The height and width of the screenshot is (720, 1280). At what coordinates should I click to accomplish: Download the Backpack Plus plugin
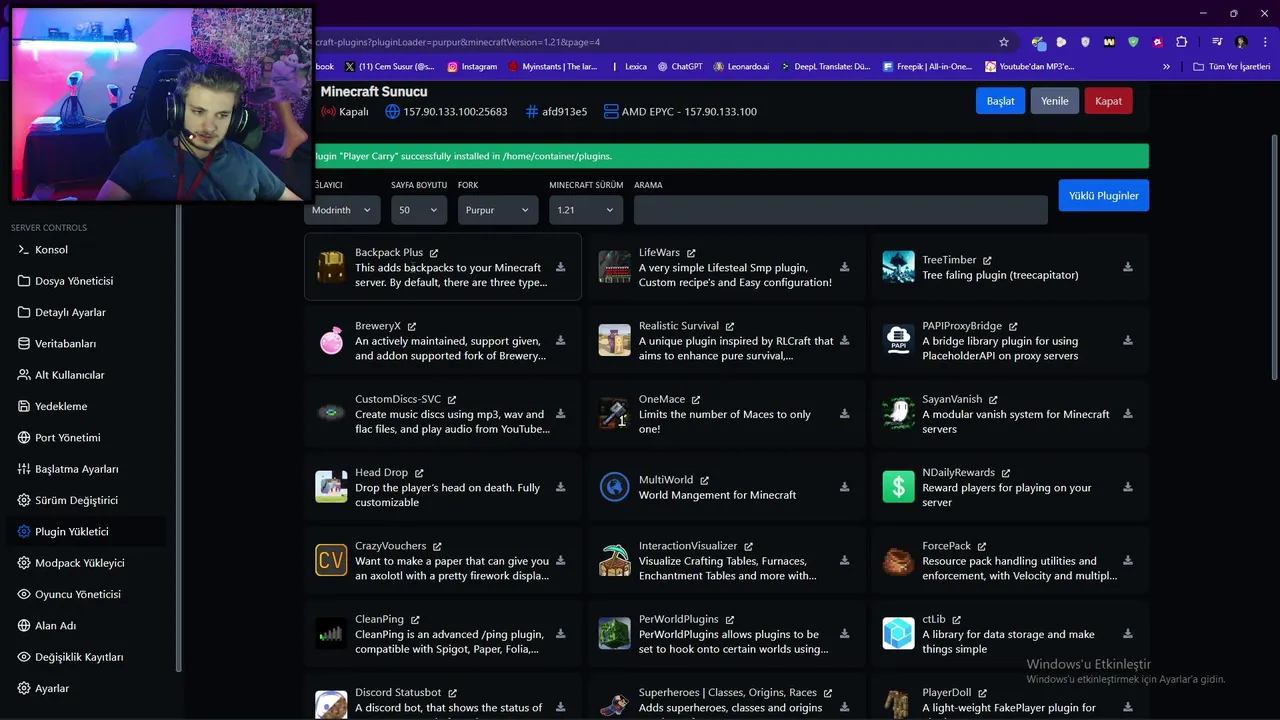tap(560, 267)
